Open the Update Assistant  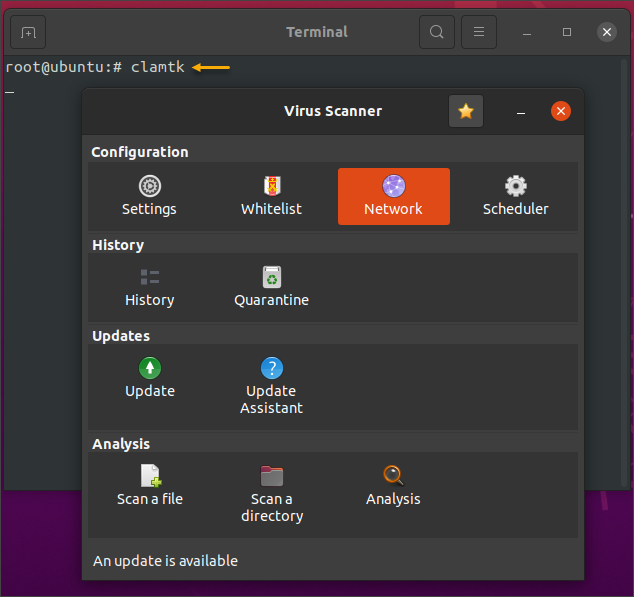272,386
